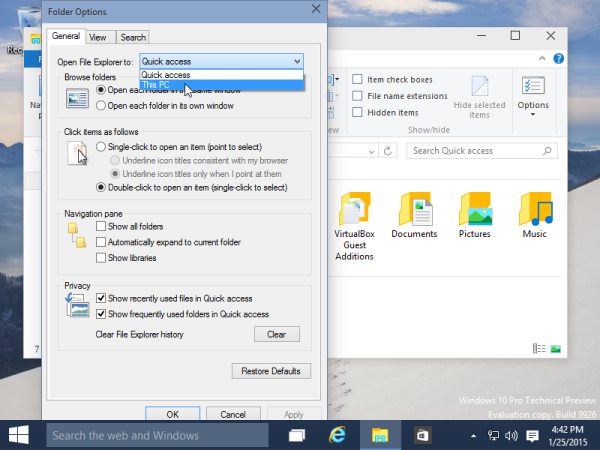Click the File Explorer help icon
This screenshot has height=450, width=600.
(558, 59)
